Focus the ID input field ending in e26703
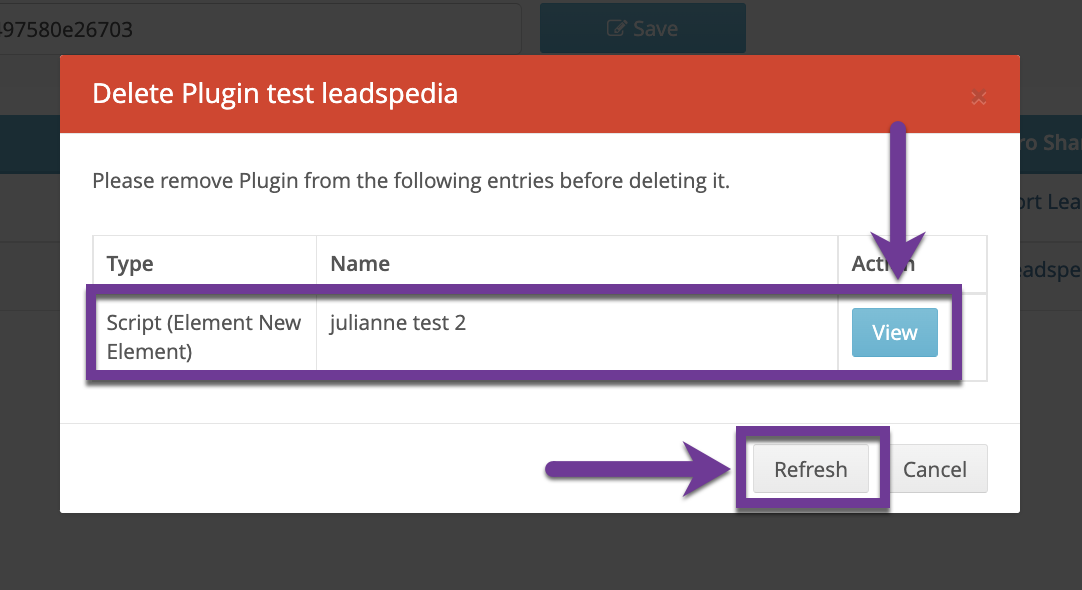Viewport: 1082px width, 590px height. (x=260, y=29)
